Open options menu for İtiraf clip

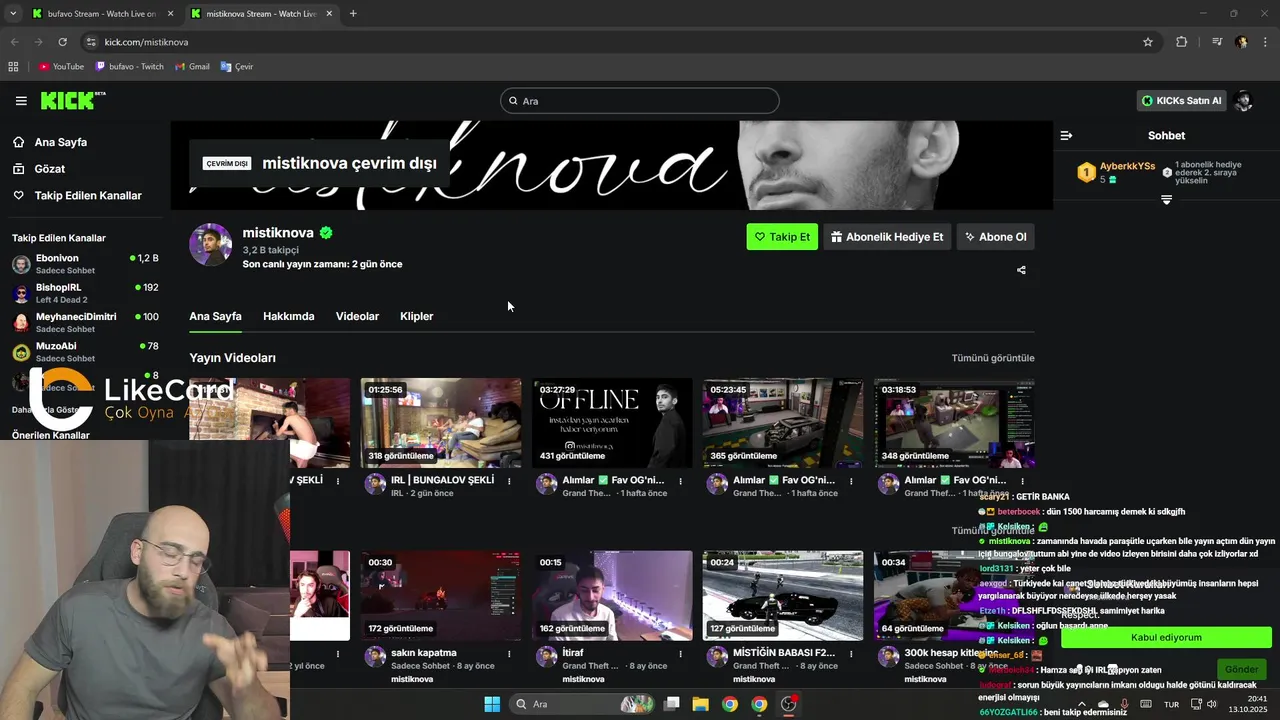[x=680, y=653]
